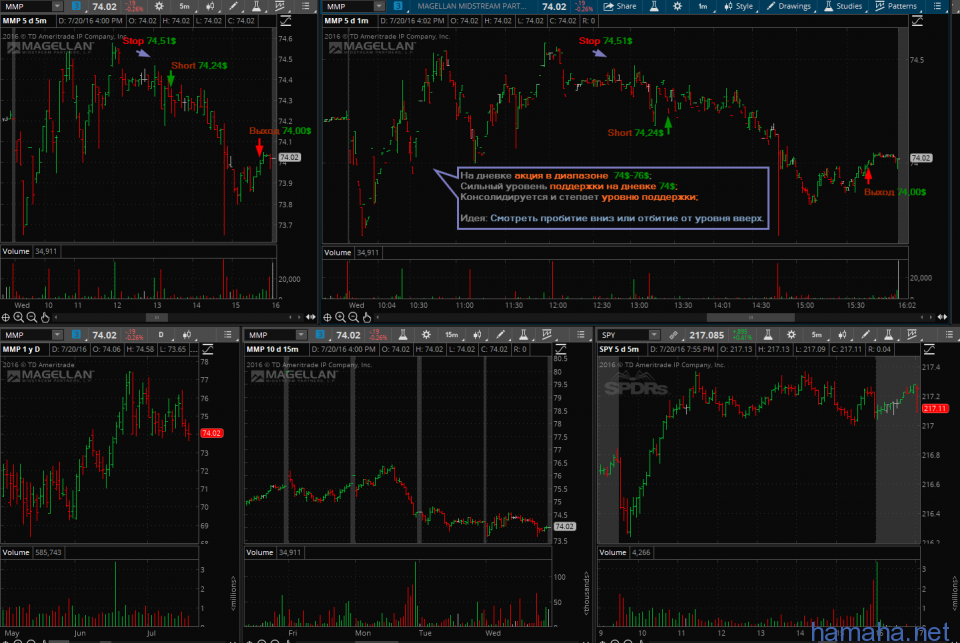The image size is (960, 643).
Task: Click the price-axis scale icon in the MMP 1m chart
Action: (917, 21)
